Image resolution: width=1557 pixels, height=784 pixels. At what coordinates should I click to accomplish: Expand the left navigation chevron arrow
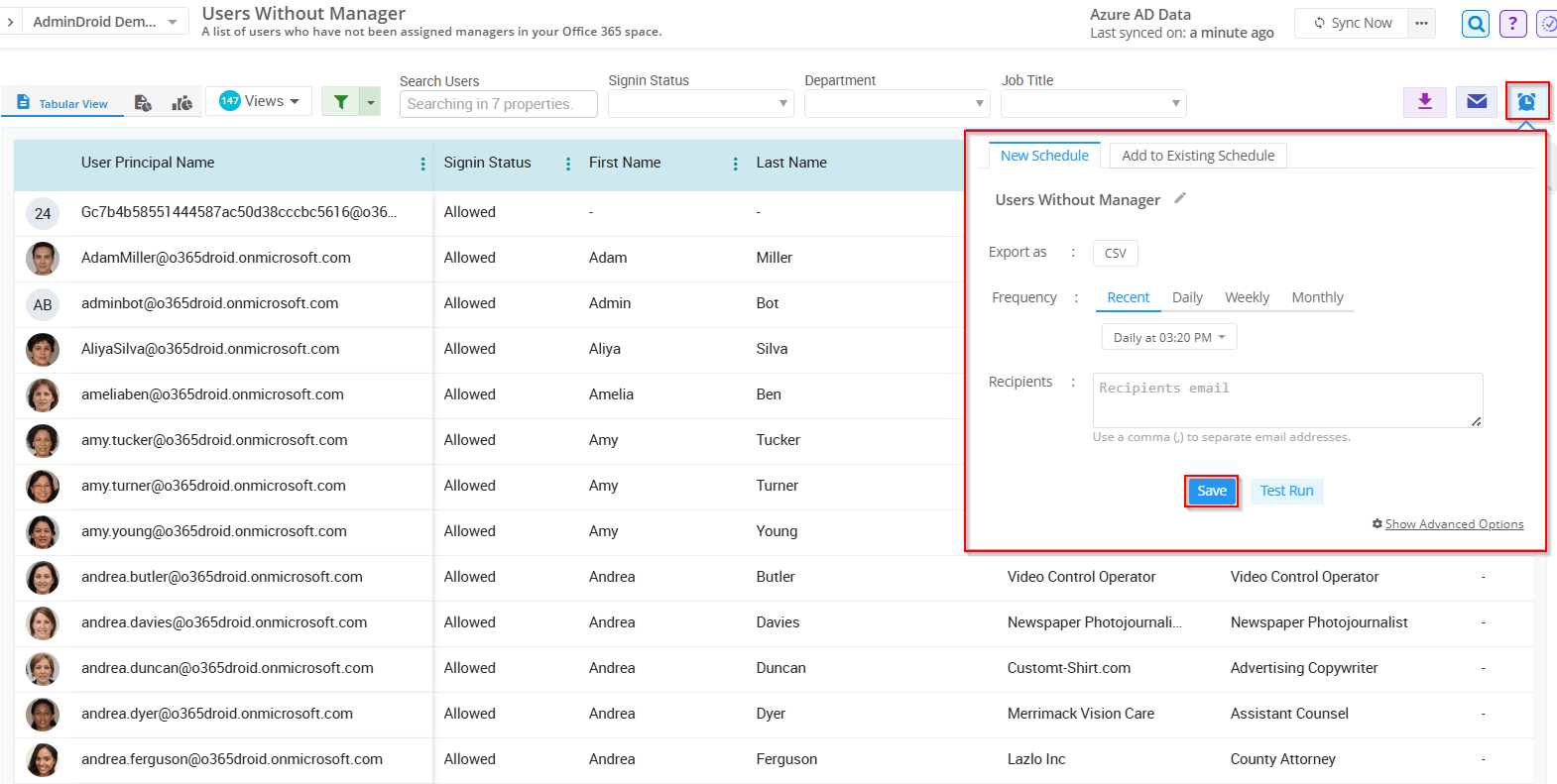pos(10,22)
